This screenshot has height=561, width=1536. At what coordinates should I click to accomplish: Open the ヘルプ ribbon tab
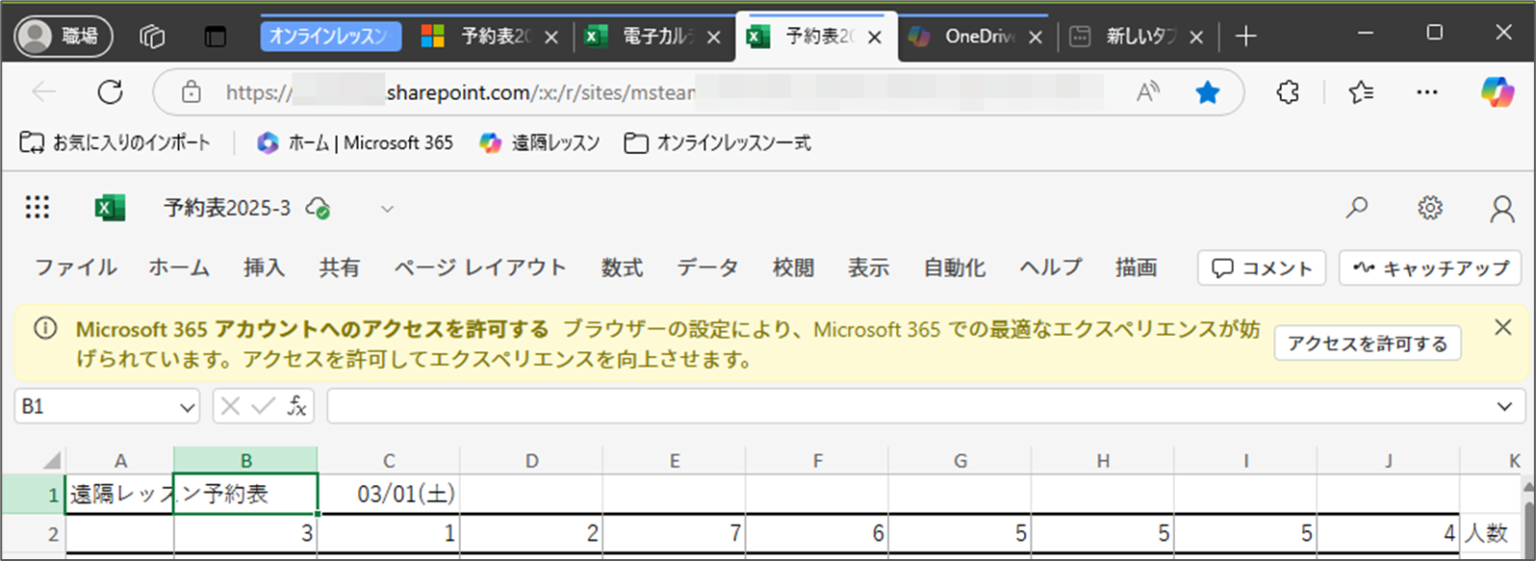pos(1051,267)
